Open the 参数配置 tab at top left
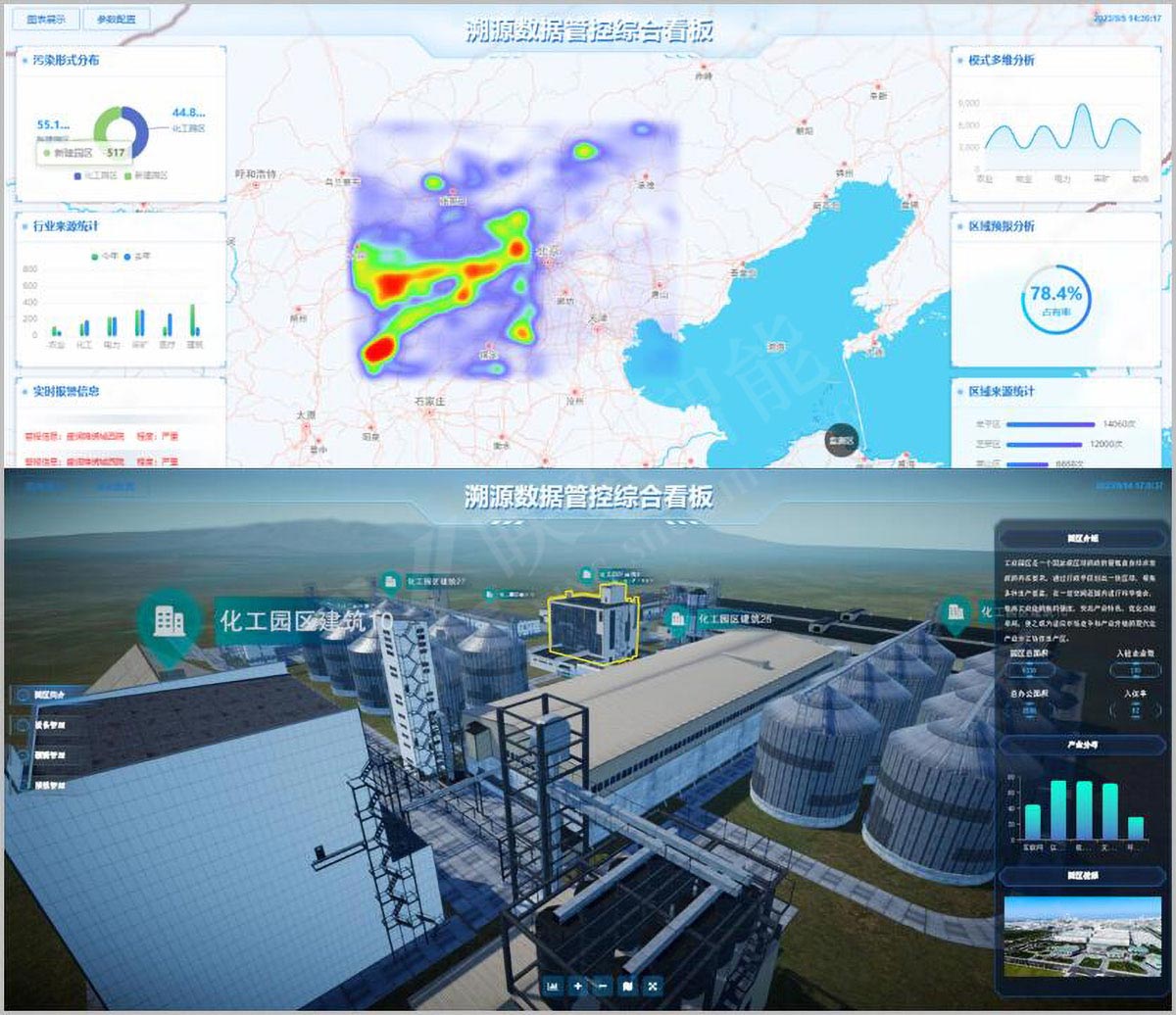 pyautogui.click(x=116, y=19)
